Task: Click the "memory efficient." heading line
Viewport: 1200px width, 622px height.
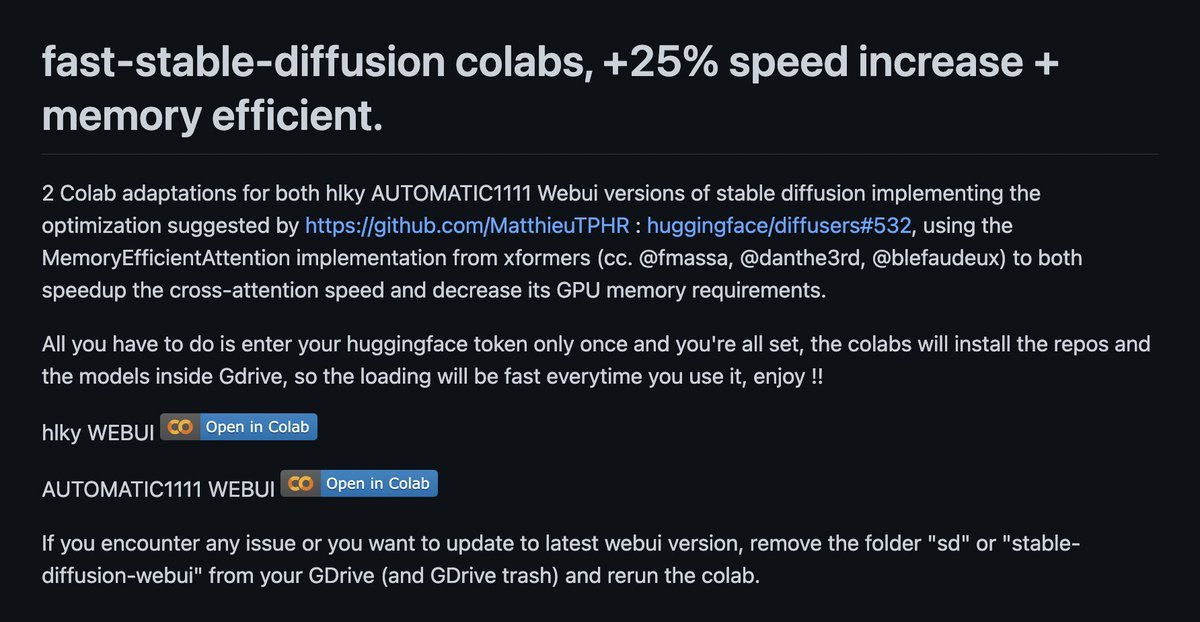Action: point(212,117)
